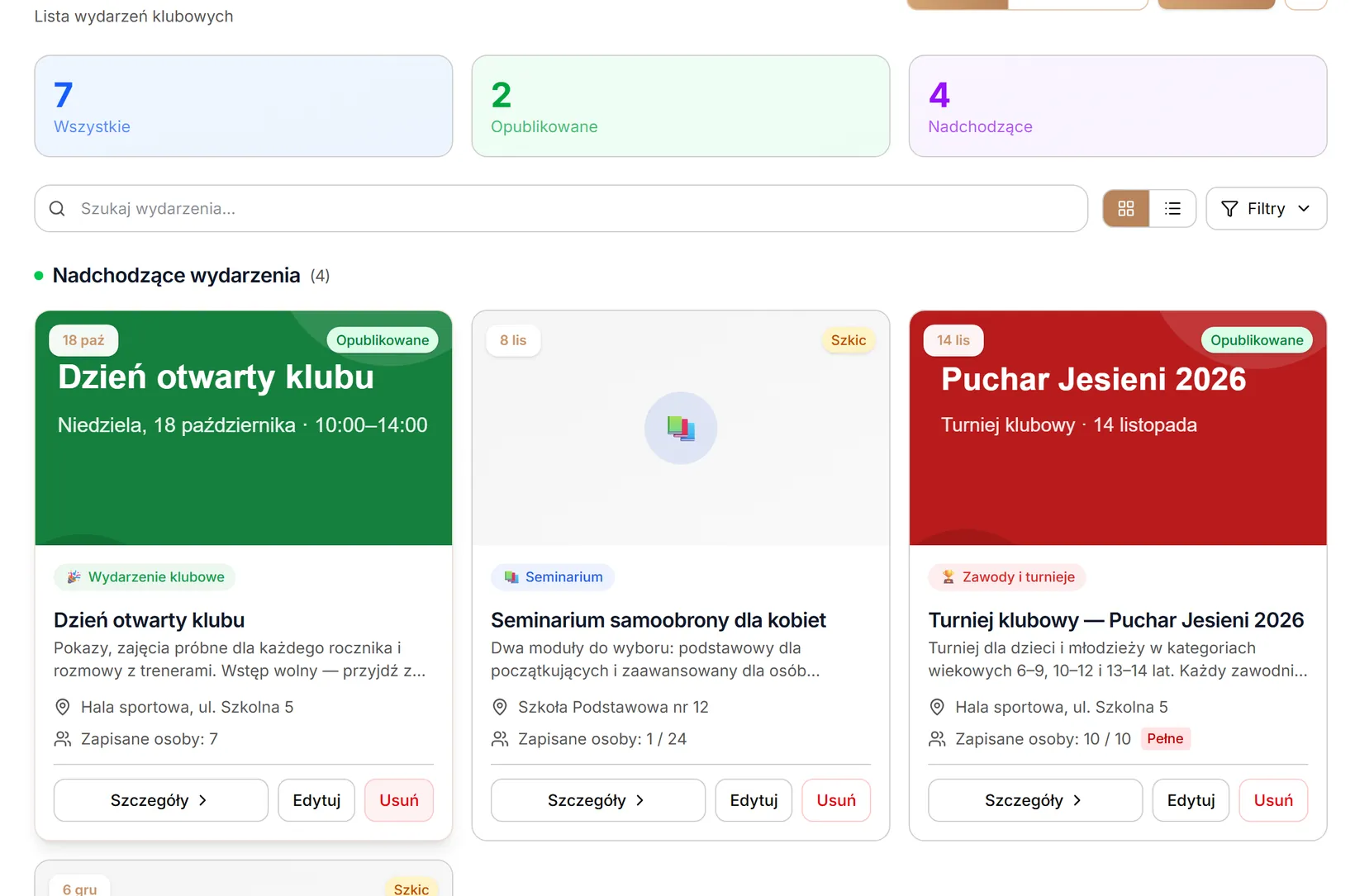The width and height of the screenshot is (1355, 896).
Task: Focus the Szukaj wydarzenia search field
Action: tap(561, 209)
